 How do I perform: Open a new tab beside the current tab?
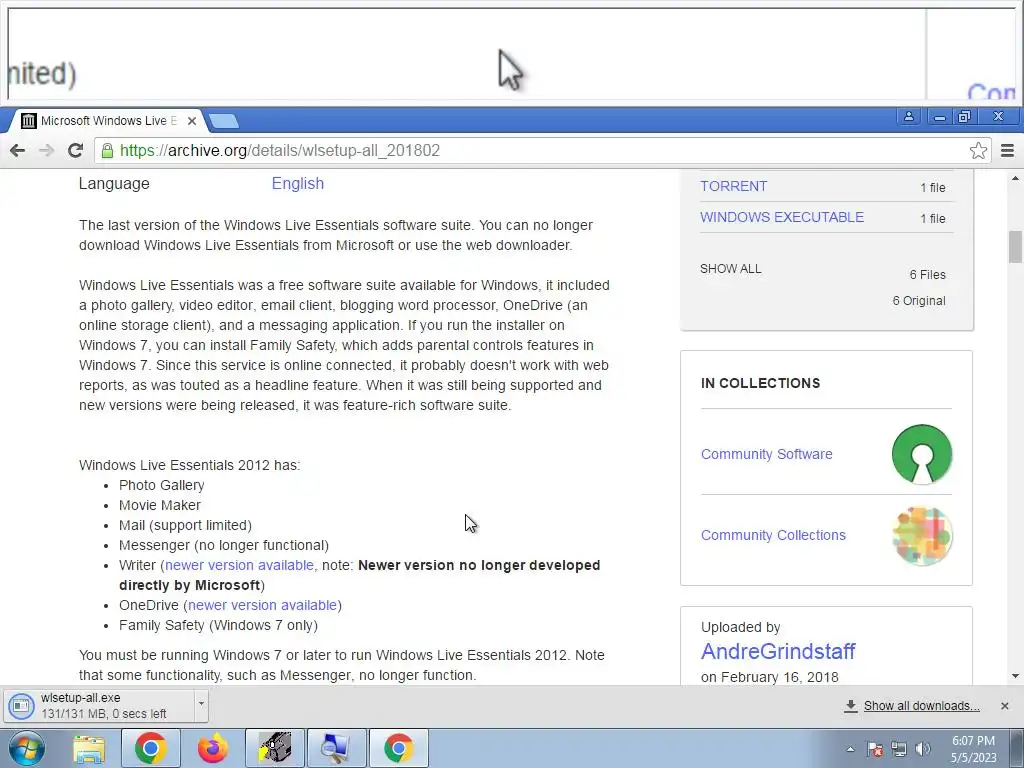224,121
